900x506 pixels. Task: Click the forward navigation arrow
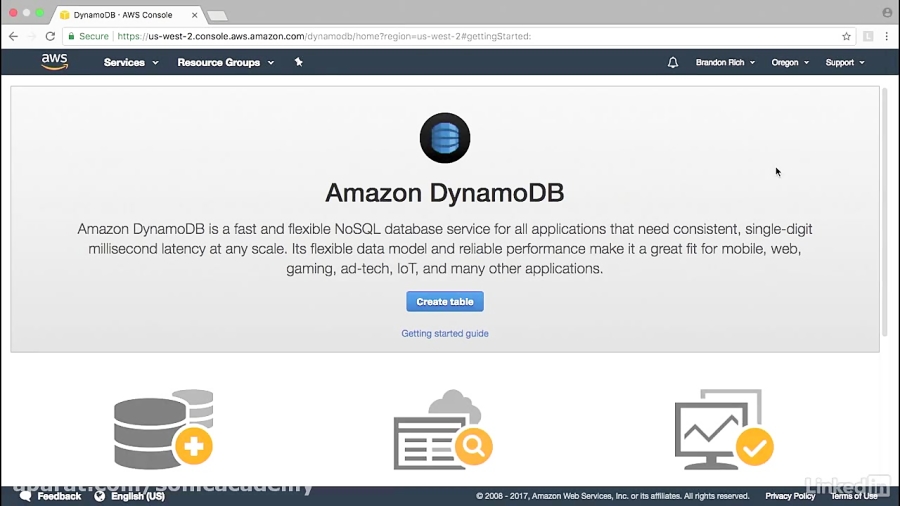click(32, 36)
